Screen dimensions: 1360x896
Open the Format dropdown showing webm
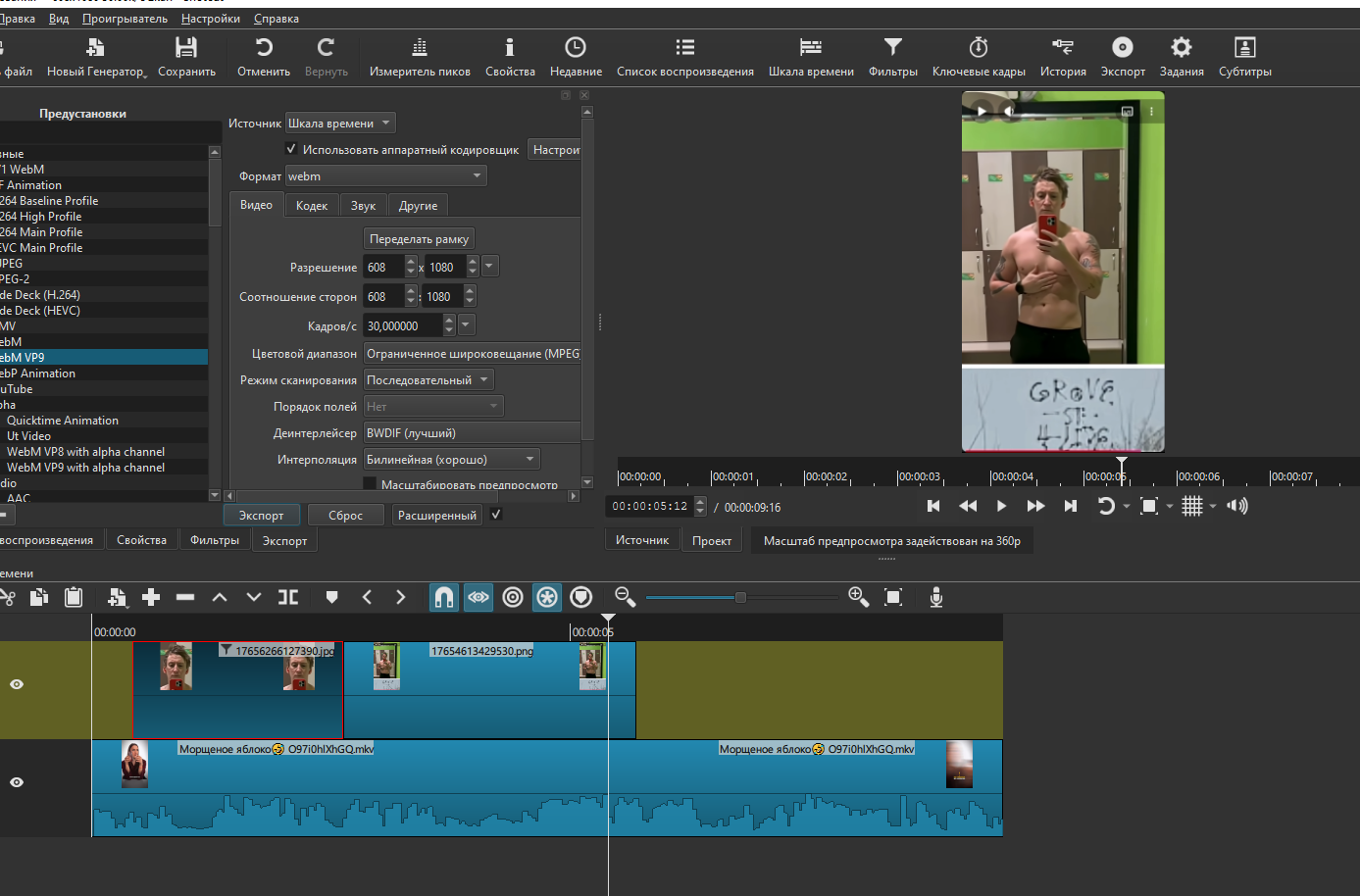pyautogui.click(x=385, y=176)
